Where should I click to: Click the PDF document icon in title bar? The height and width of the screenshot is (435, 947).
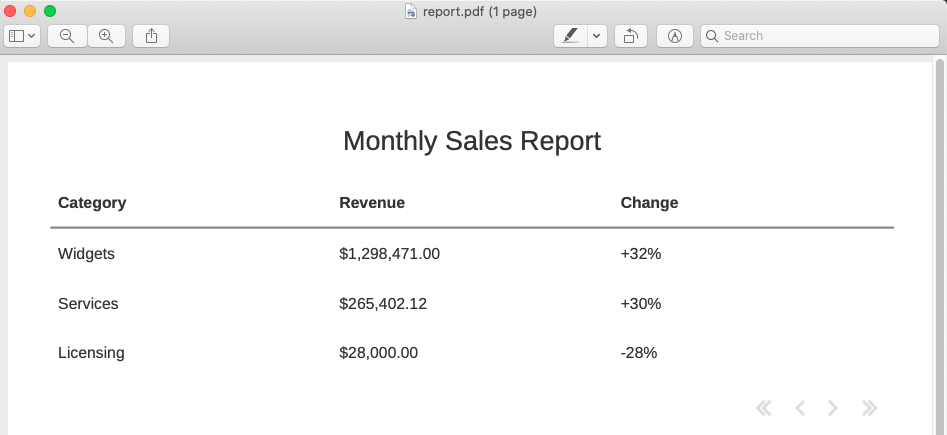[x=411, y=11]
